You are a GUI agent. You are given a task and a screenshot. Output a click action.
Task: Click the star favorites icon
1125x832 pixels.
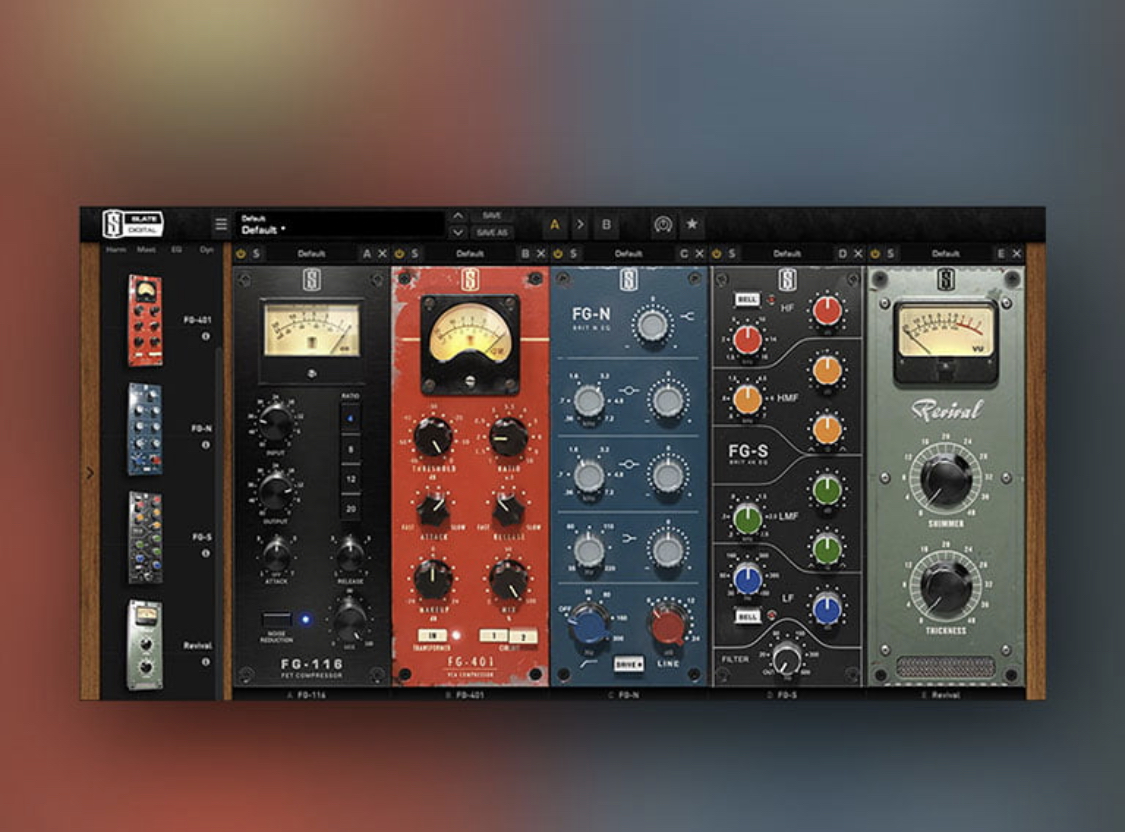coord(692,224)
